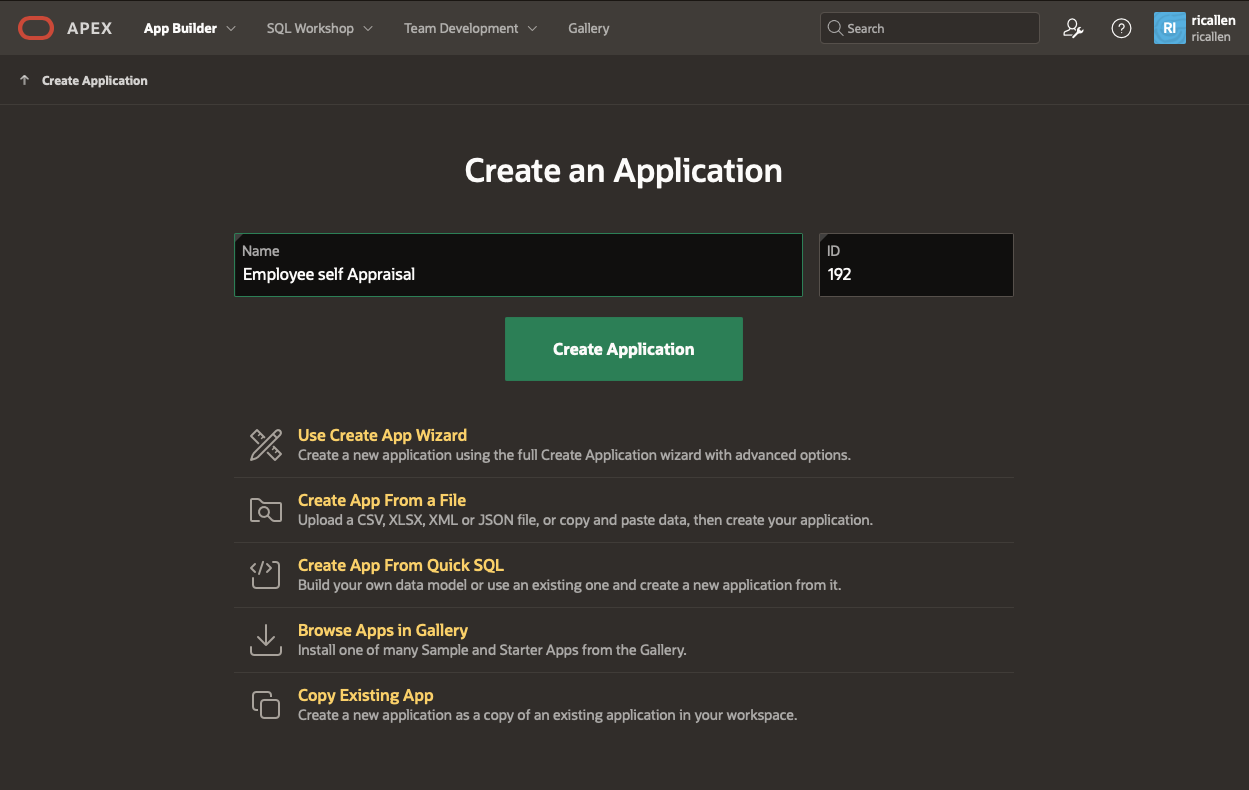Click the Oracle APEX logo icon
Screen dimensions: 1249x790
click(36, 28)
